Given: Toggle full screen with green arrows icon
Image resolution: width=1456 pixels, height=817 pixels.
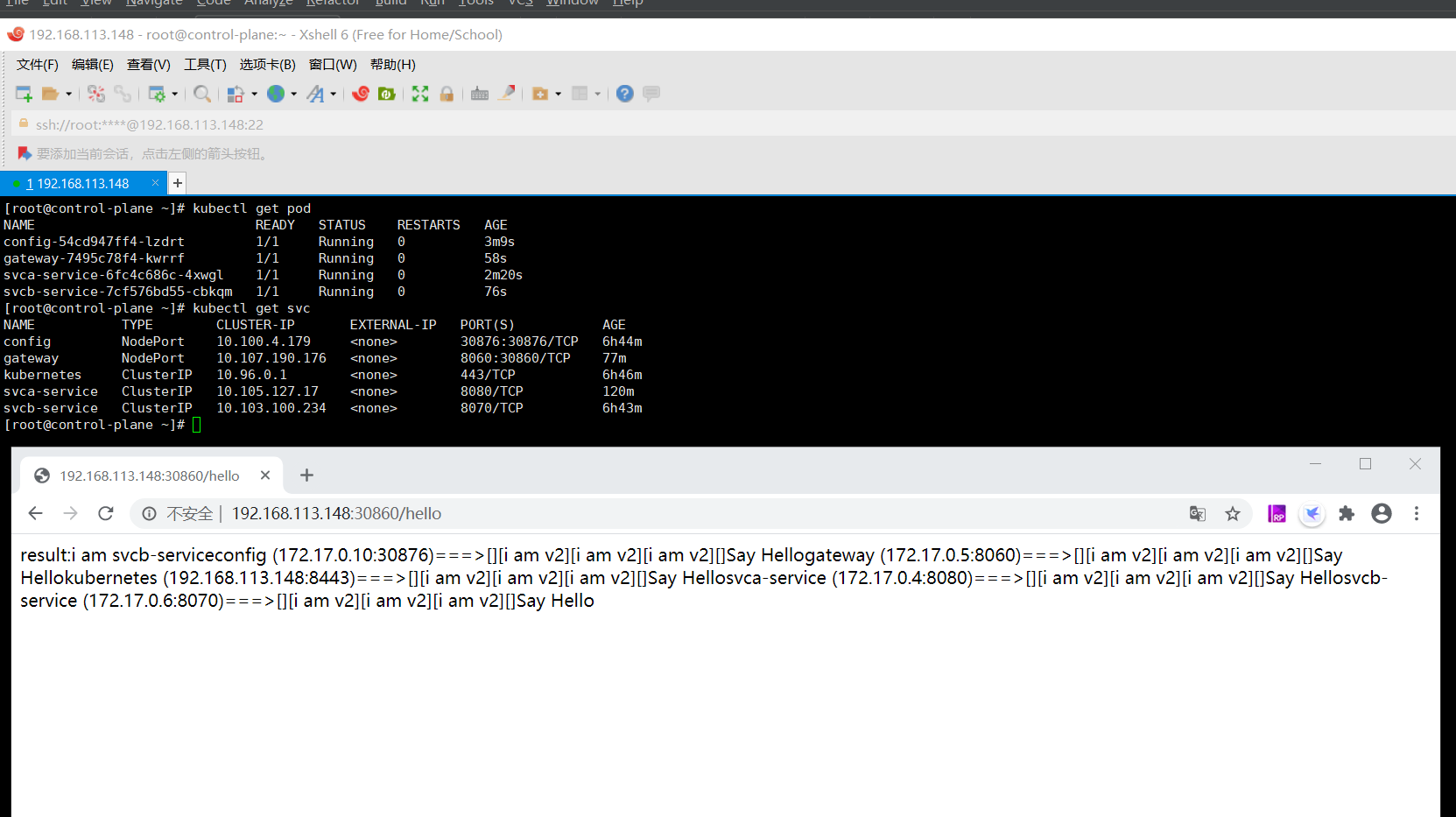Looking at the screenshot, I should pyautogui.click(x=420, y=94).
